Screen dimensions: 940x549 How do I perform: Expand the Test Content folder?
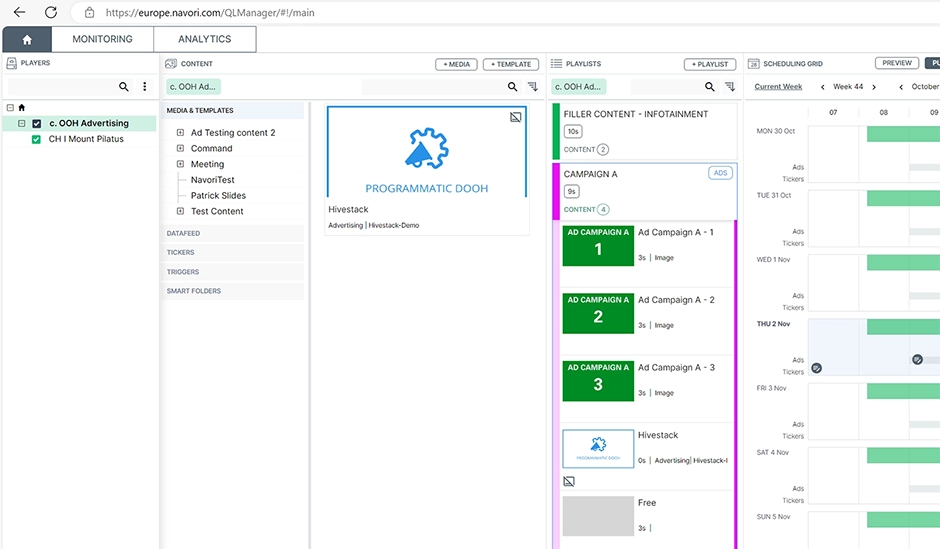pyautogui.click(x=180, y=212)
